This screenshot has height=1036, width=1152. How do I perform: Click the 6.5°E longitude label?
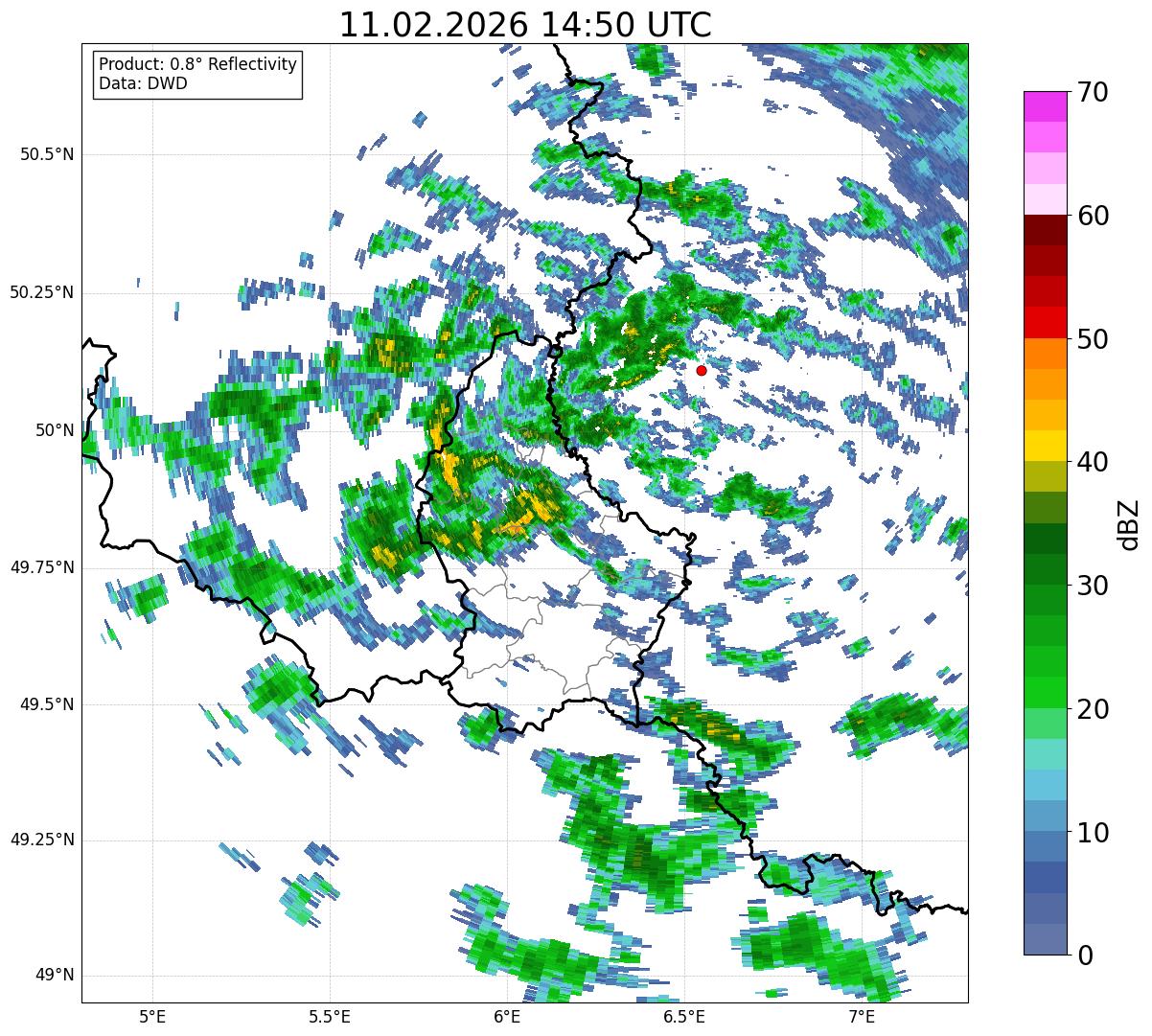(x=684, y=1016)
